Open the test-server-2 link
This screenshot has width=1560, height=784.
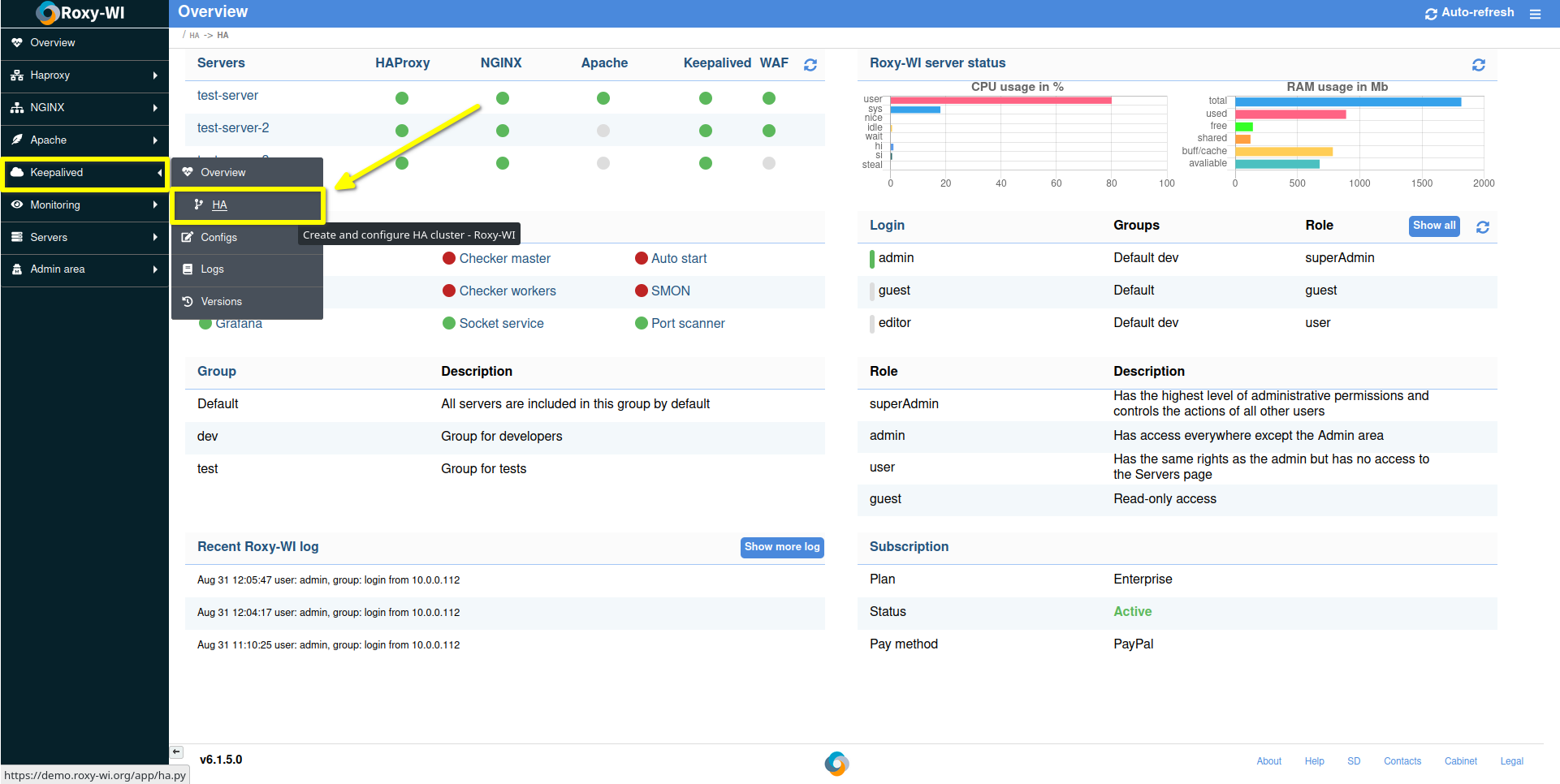233,128
